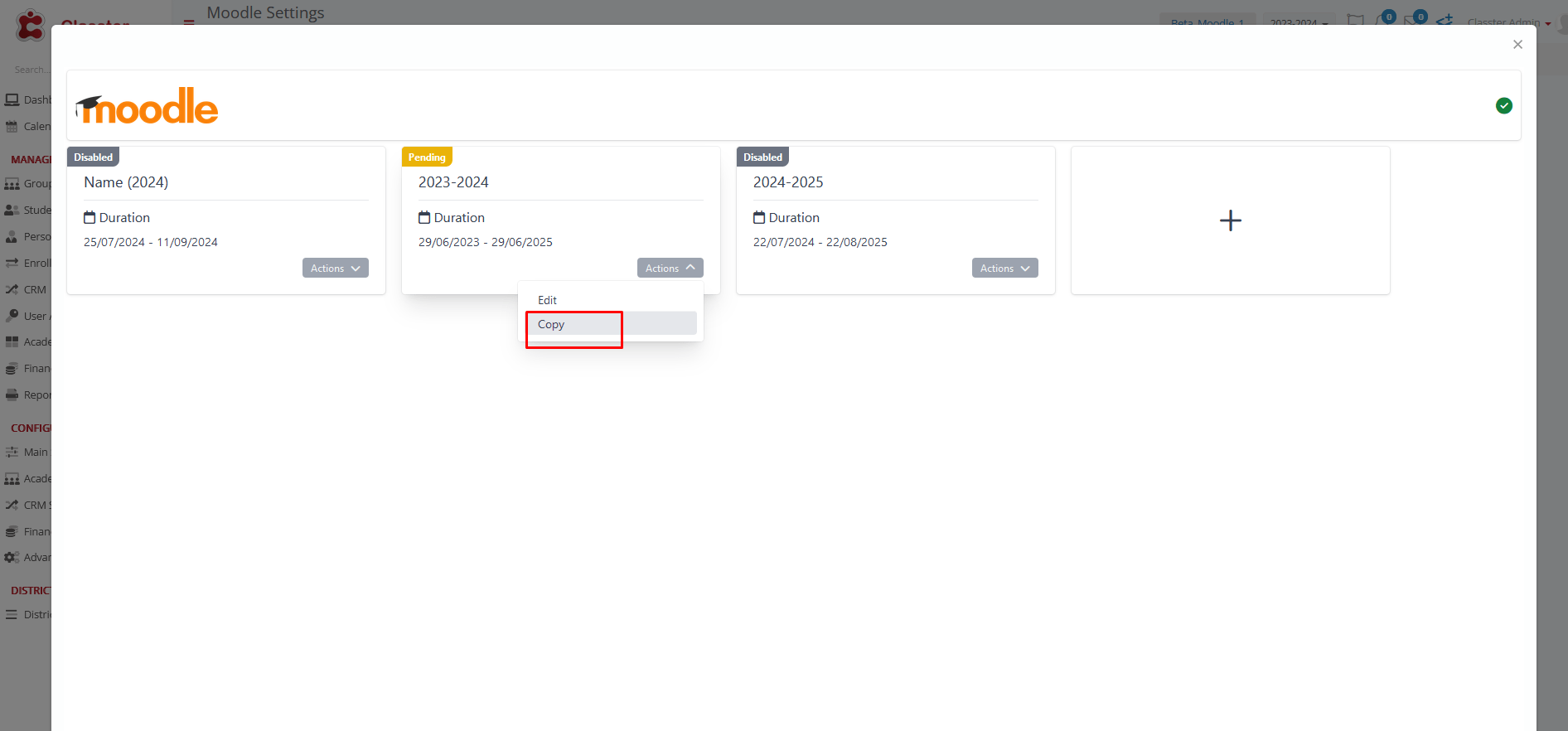
Task: Click the green checkmark status icon
Action: 1504,106
